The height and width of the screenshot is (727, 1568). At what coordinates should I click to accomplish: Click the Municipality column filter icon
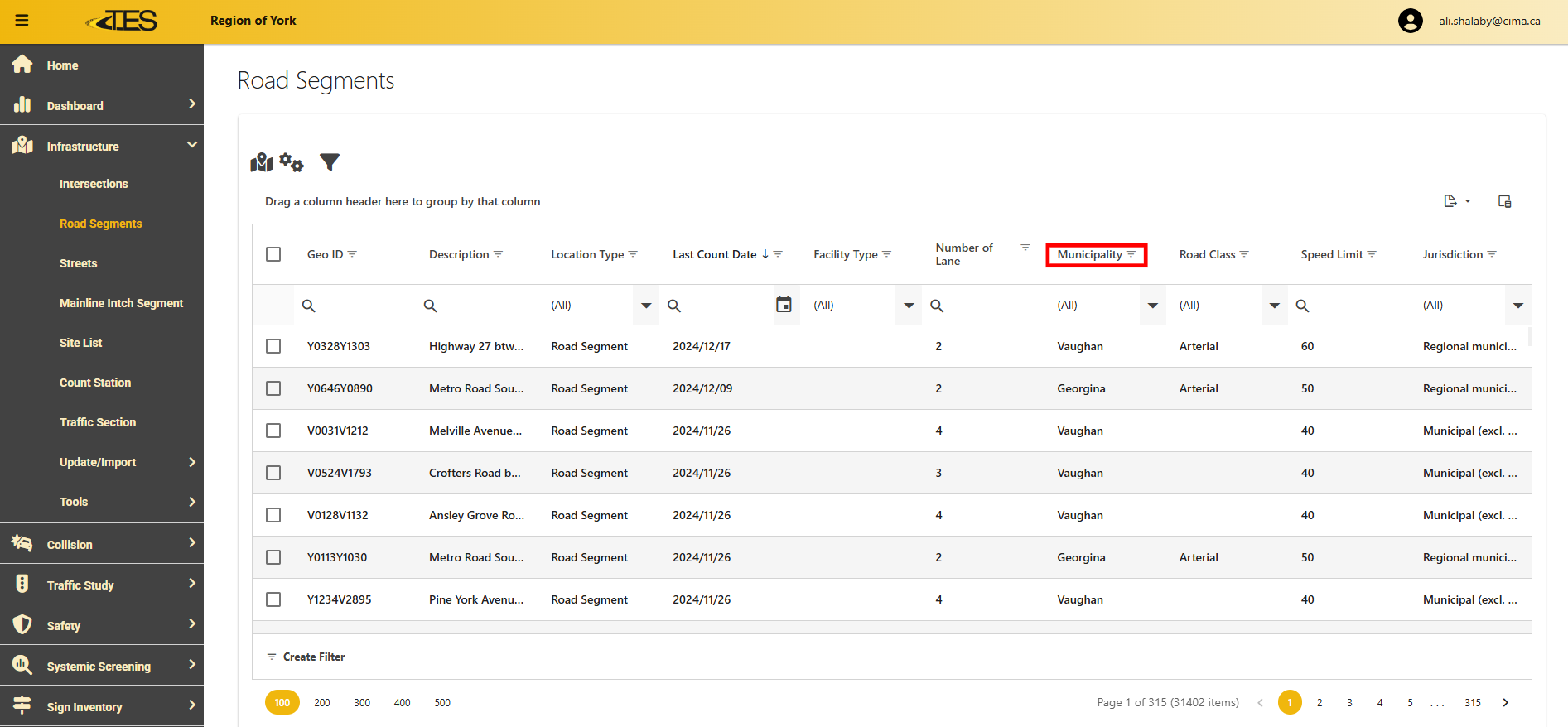1131,254
